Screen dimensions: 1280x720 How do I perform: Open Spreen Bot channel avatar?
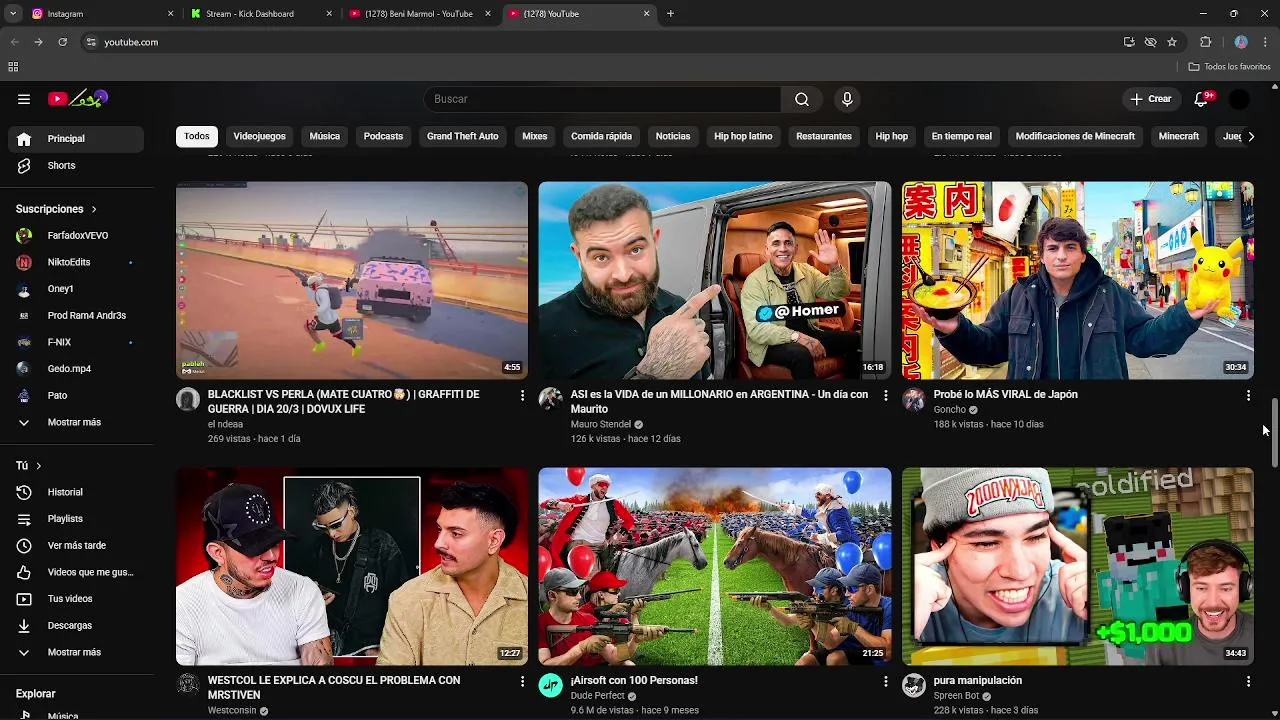coord(913,685)
